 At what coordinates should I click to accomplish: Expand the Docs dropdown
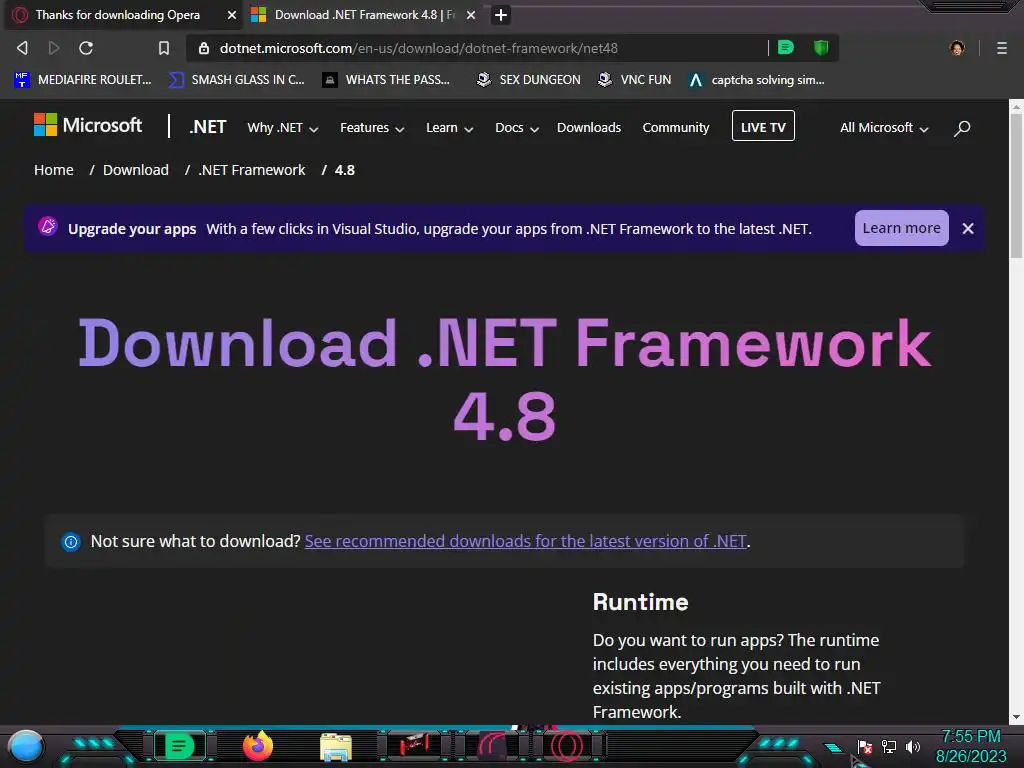tap(517, 127)
